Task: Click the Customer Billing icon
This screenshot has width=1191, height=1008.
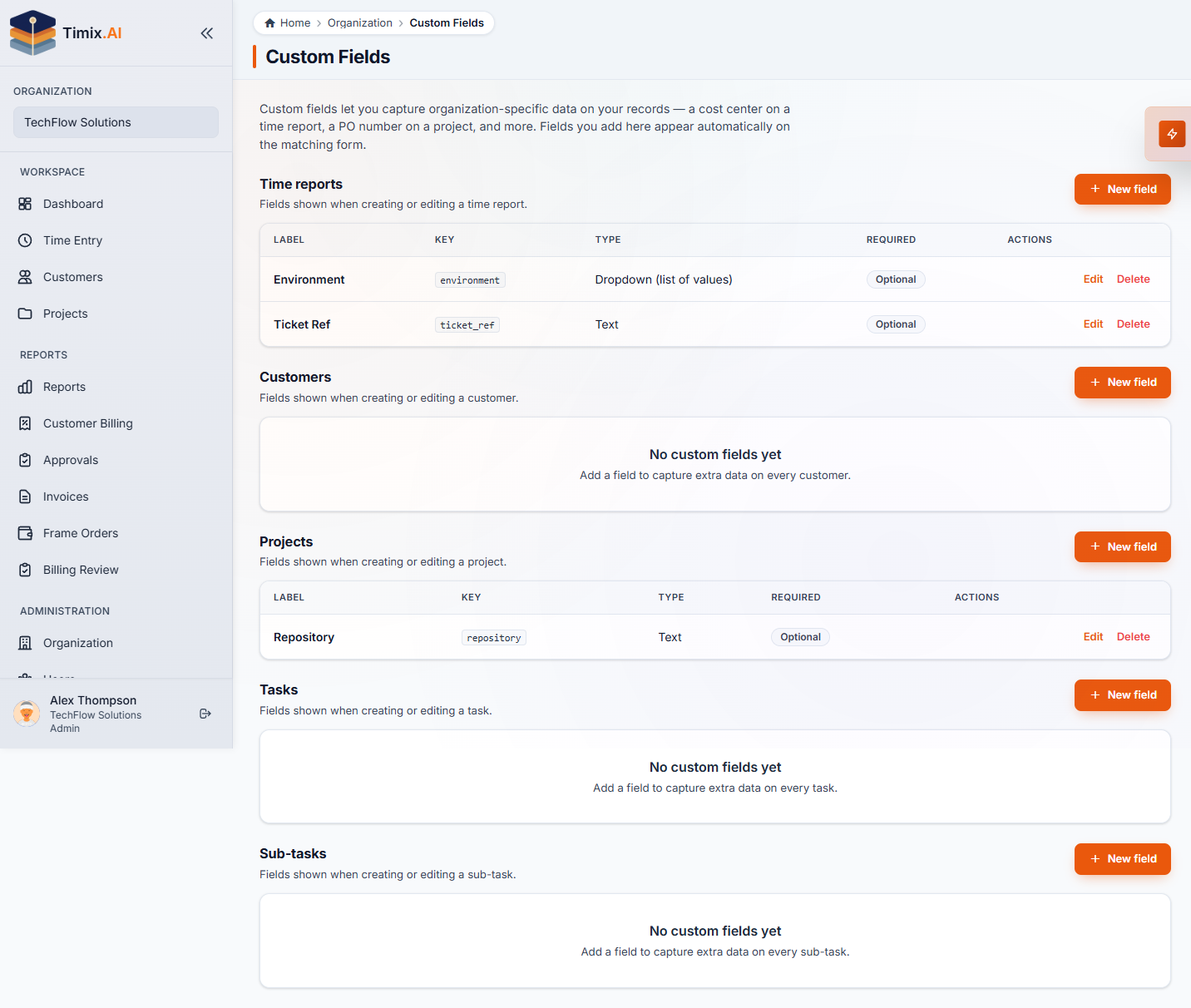Action: click(x=25, y=423)
